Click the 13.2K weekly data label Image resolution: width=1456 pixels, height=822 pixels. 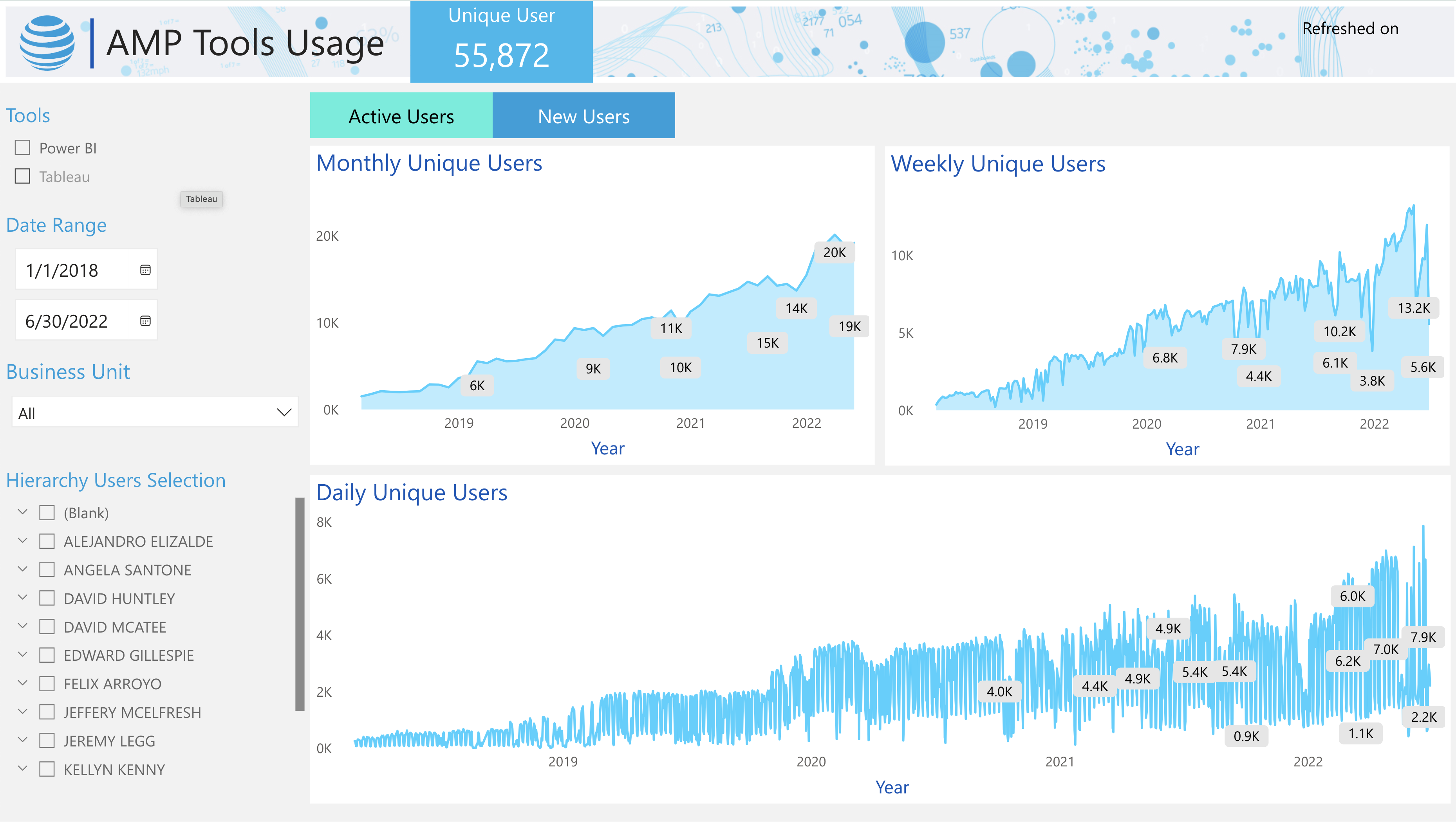pos(1413,308)
